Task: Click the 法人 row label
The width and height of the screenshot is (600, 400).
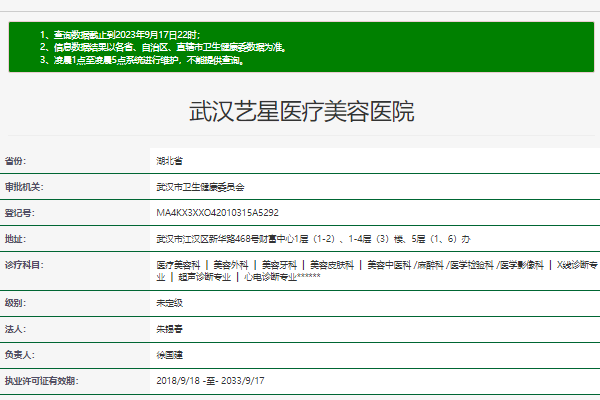Action: (16, 328)
